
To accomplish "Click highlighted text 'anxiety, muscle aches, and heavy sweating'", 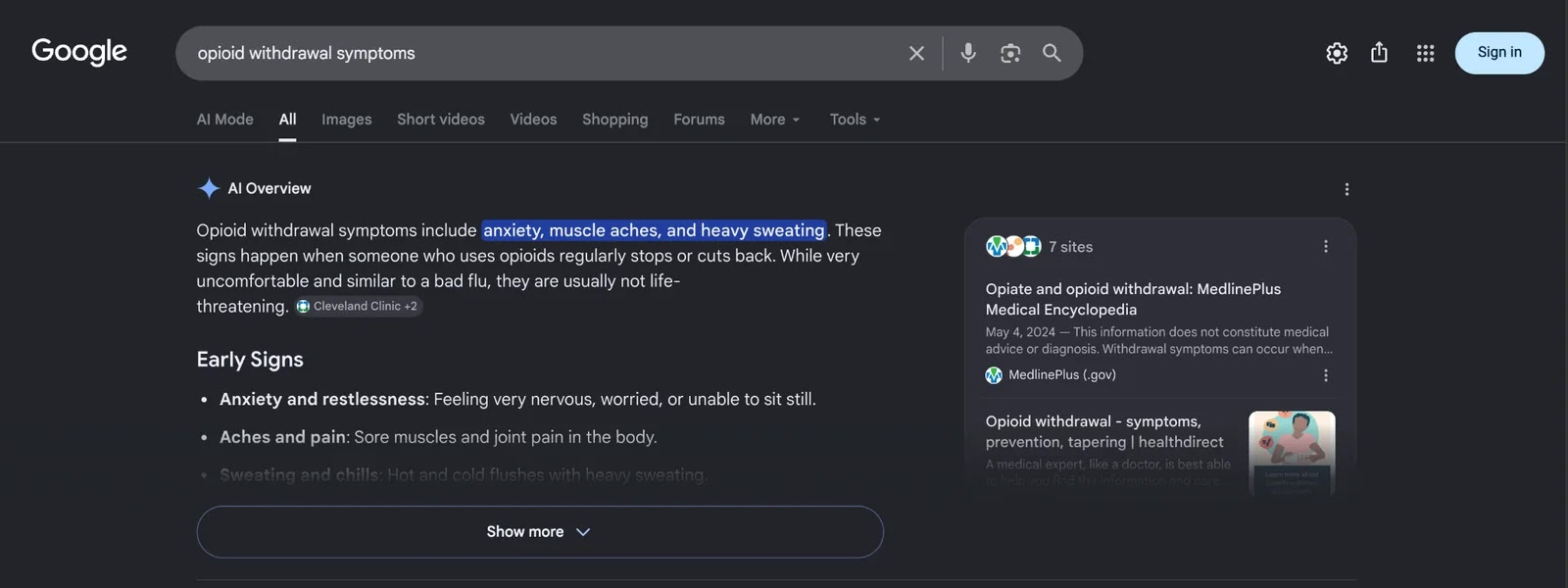I will 654,230.
